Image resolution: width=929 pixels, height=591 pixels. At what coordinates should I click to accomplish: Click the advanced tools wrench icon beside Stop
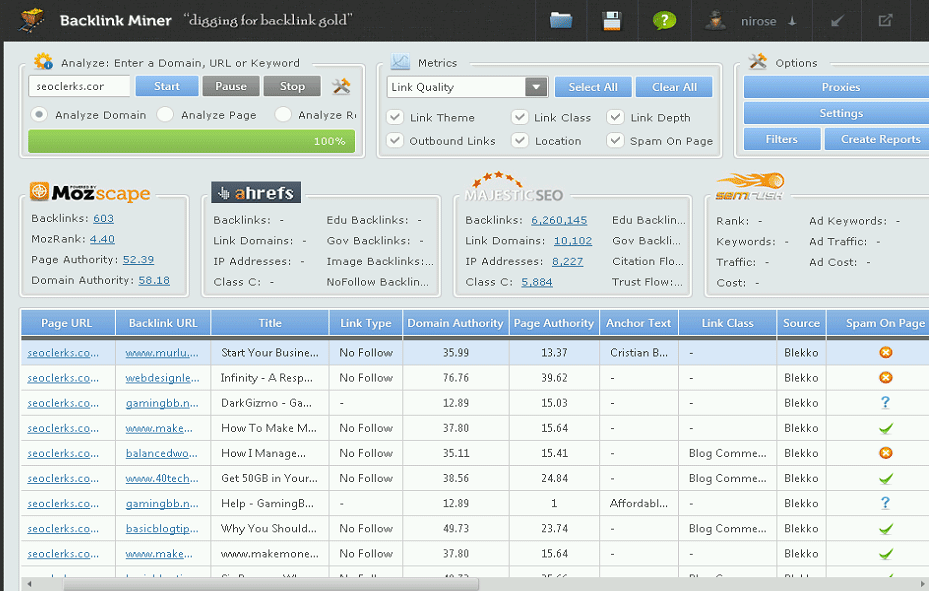[340, 86]
